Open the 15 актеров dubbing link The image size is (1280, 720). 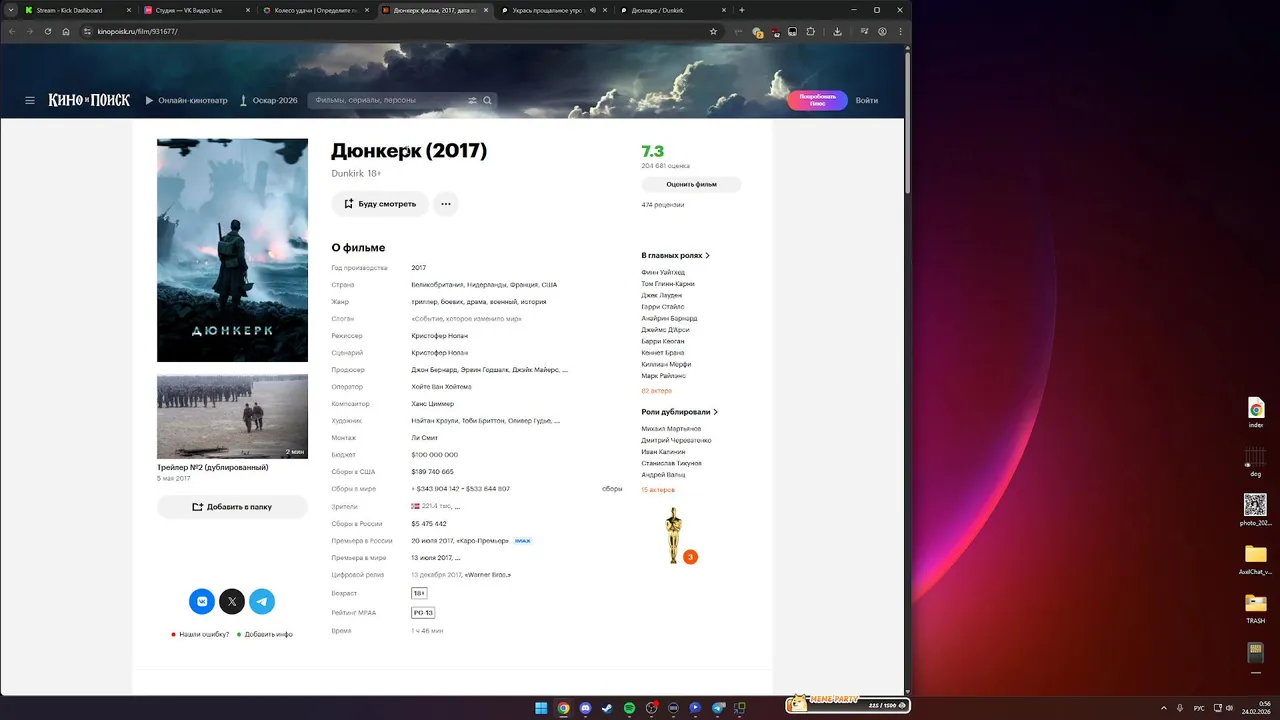coord(658,490)
